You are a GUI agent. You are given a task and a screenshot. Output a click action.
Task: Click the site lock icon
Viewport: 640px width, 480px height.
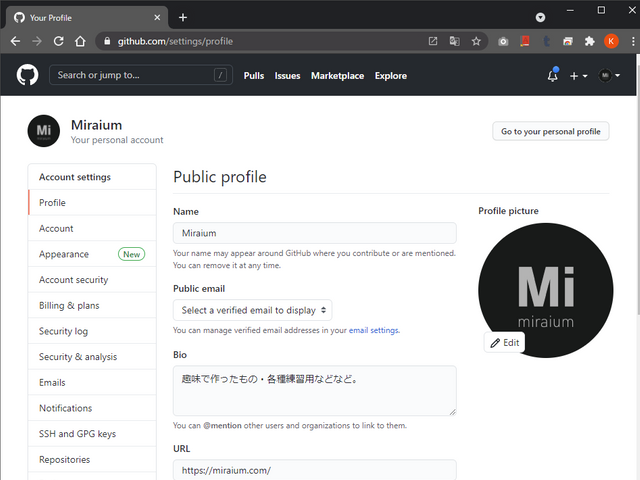(x=107, y=41)
